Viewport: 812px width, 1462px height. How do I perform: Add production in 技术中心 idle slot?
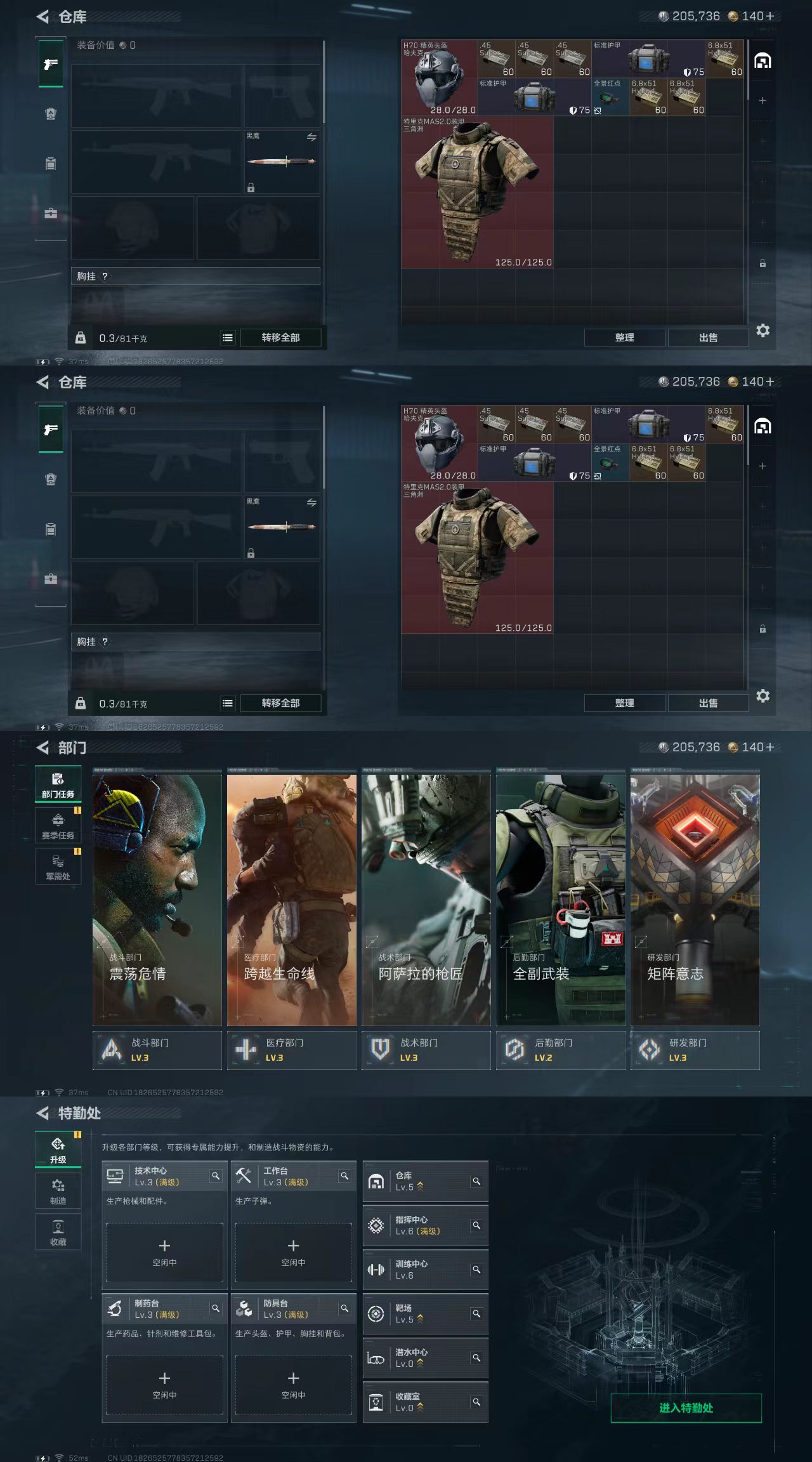tap(164, 1253)
